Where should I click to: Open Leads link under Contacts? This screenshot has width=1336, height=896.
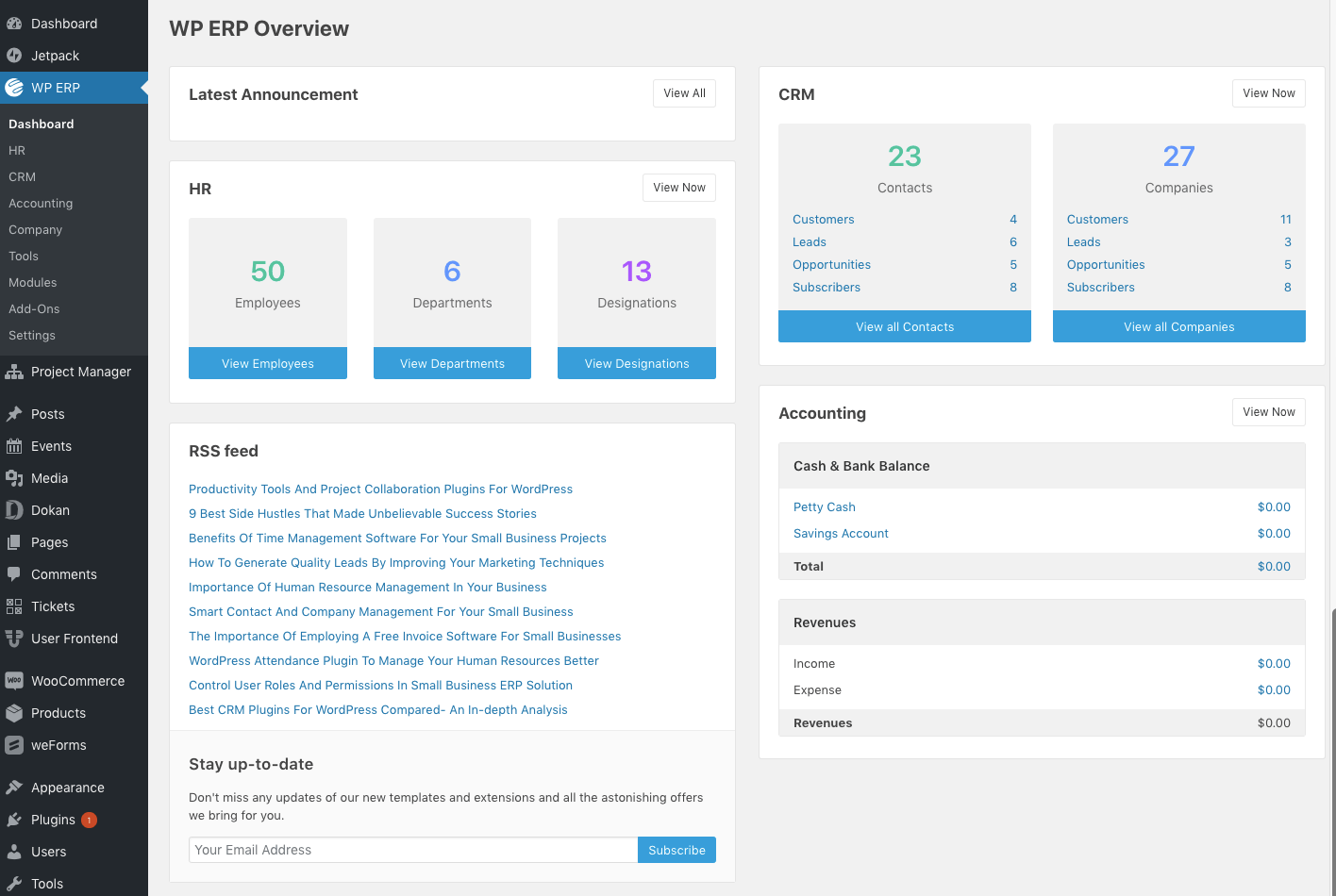coord(810,242)
